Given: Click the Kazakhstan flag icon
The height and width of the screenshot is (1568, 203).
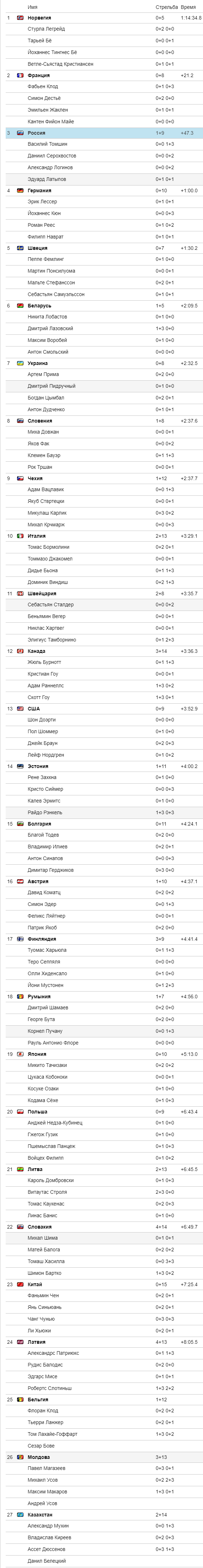Looking at the screenshot, I should click(x=20, y=1514).
